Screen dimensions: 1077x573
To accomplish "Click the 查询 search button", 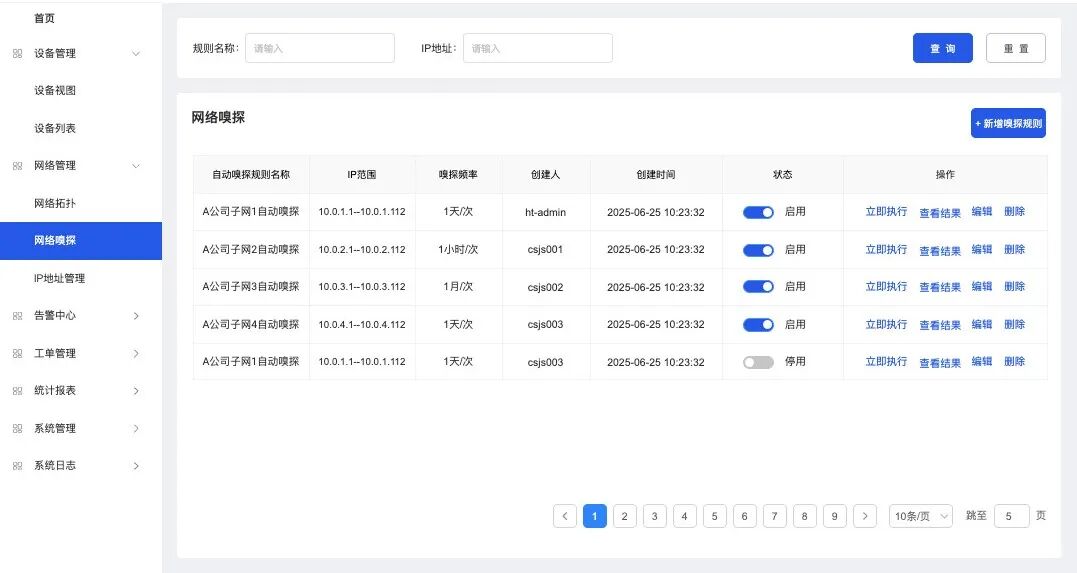I will tap(942, 48).
